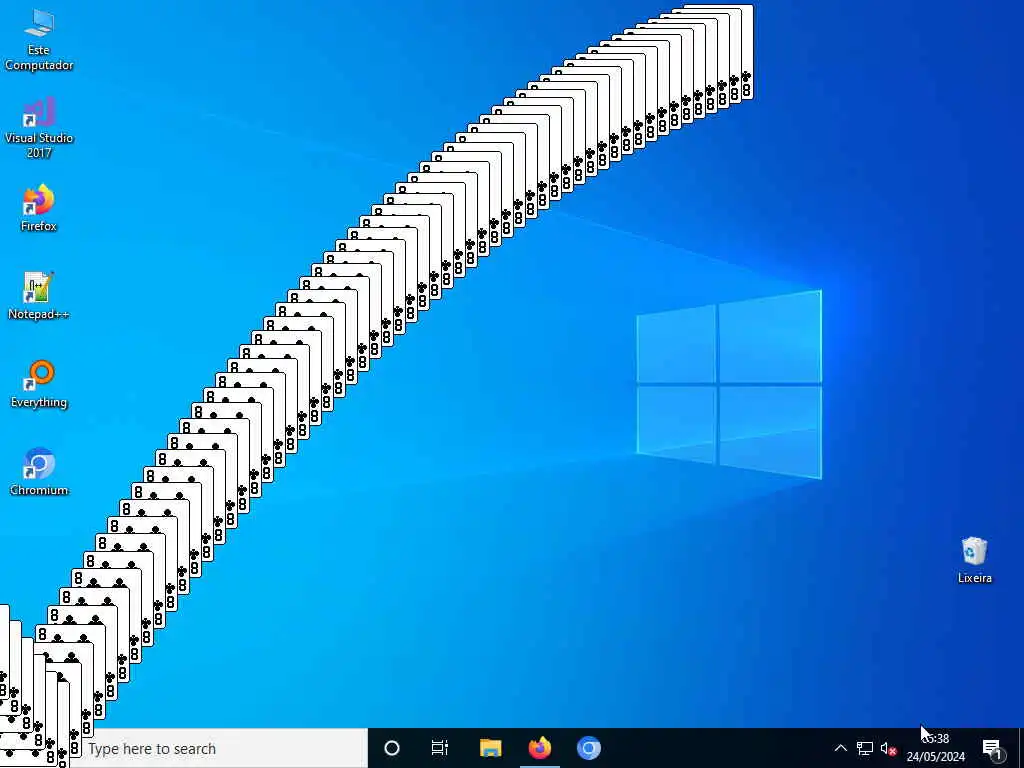Screen dimensions: 1024x768
Task: Select the Notepad++ desktop shortcut
Action: pyautogui.click(x=39, y=296)
